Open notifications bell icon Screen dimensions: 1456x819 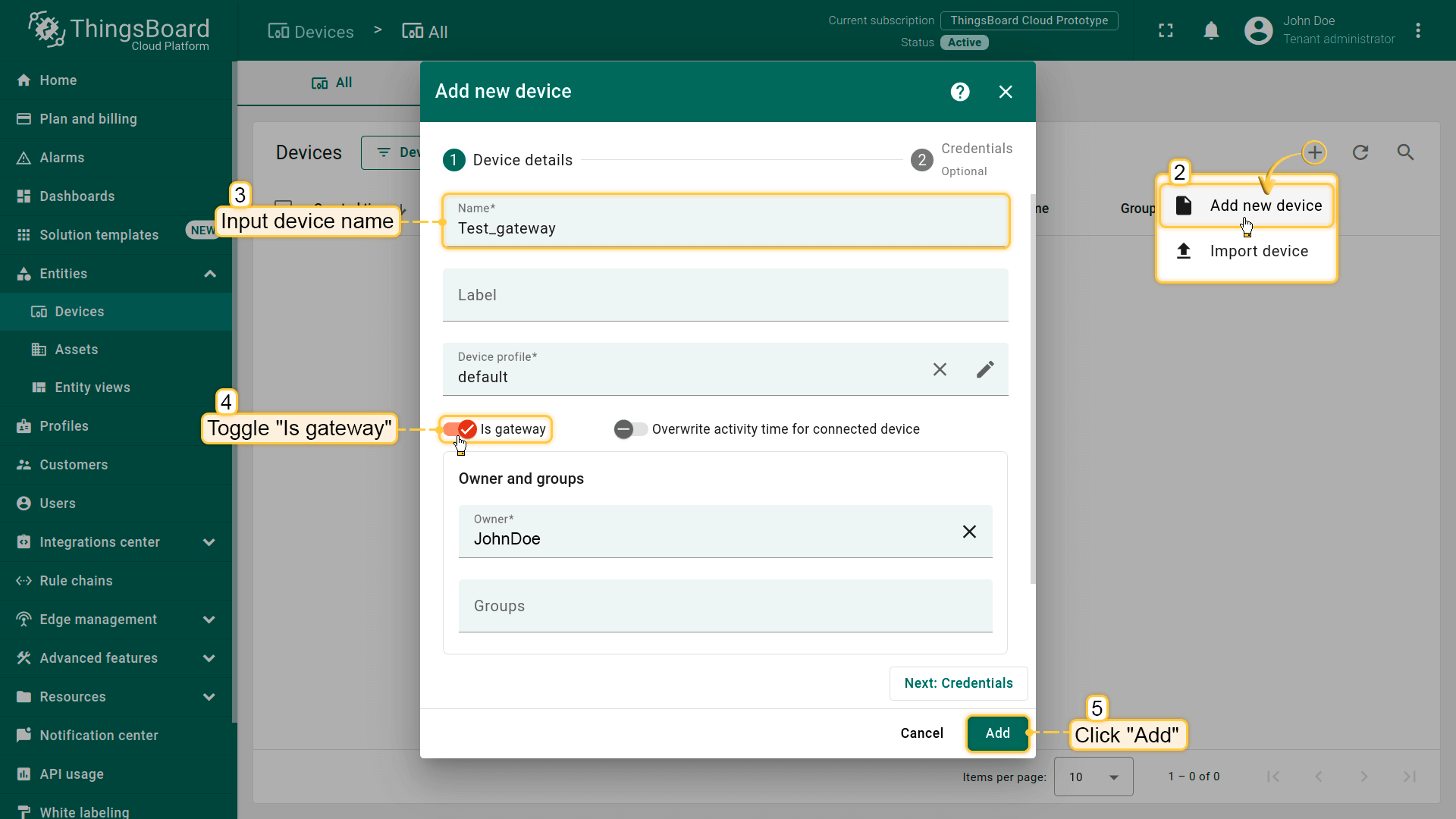click(x=1211, y=30)
